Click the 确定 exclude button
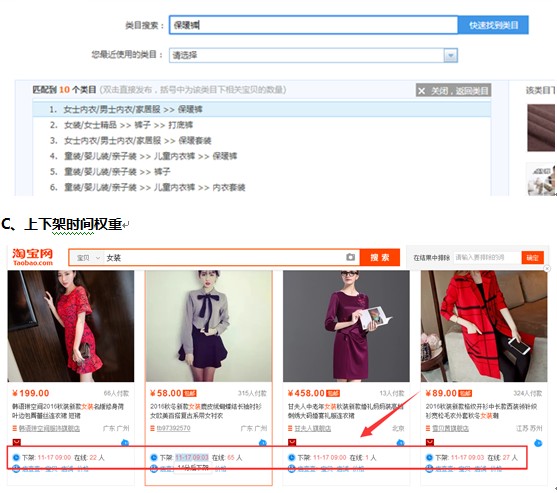The height and width of the screenshot is (493, 557). tap(532, 258)
